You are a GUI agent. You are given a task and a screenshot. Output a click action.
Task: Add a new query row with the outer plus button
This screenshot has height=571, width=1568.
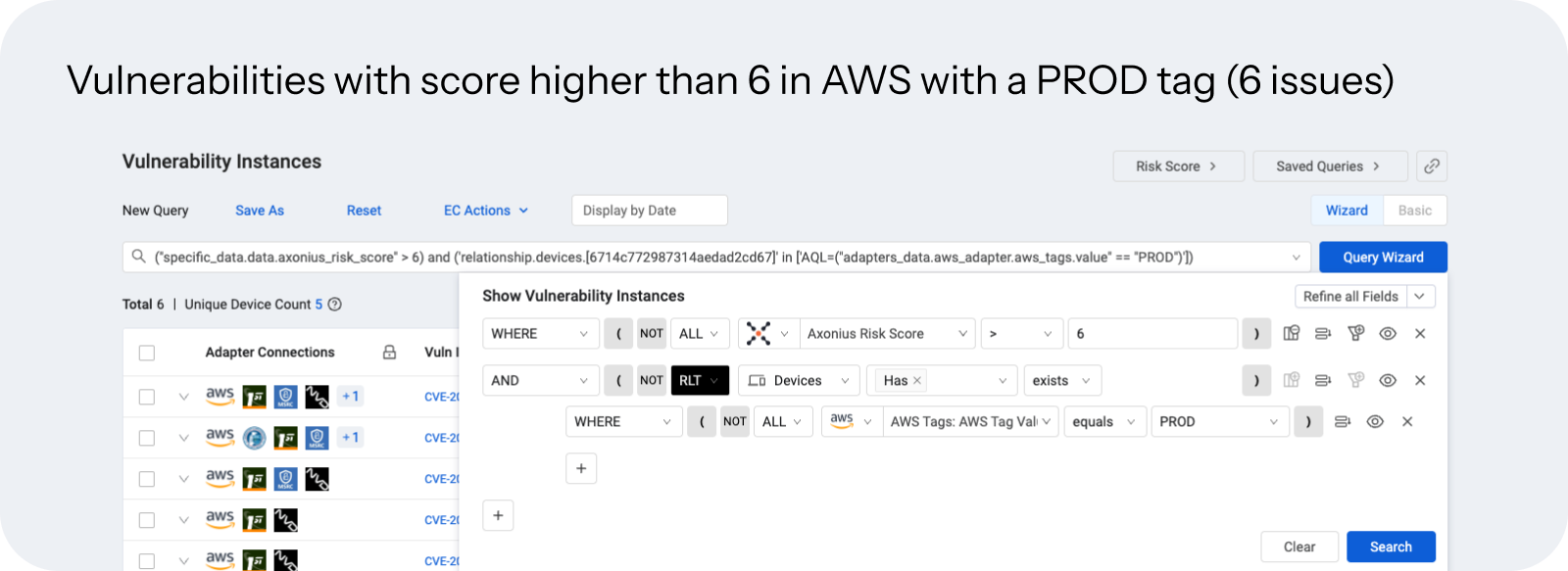coord(498,515)
